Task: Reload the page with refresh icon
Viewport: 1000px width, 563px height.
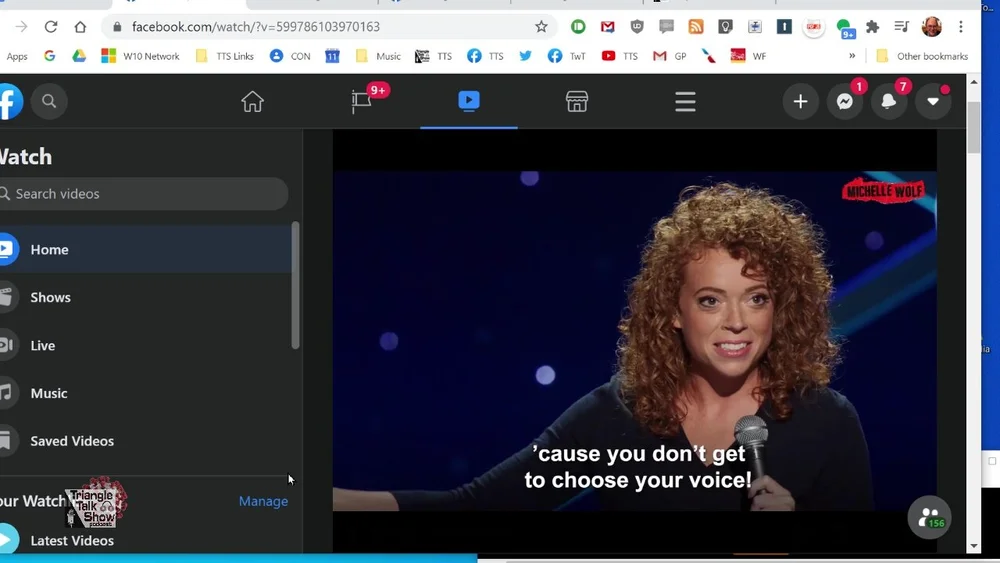Action: click(x=51, y=27)
